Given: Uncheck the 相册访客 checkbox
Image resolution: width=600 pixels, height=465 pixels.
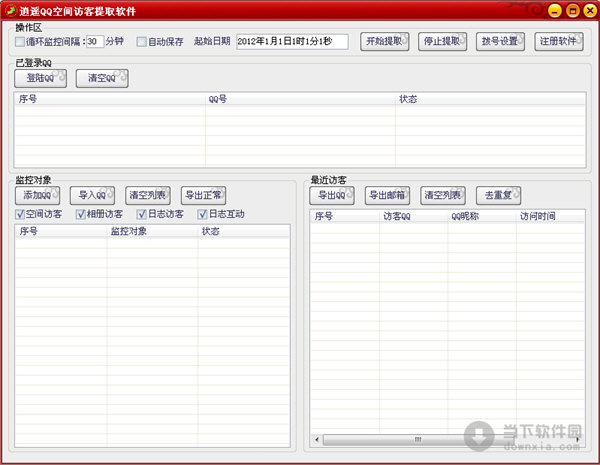Looking at the screenshot, I should click(81, 214).
